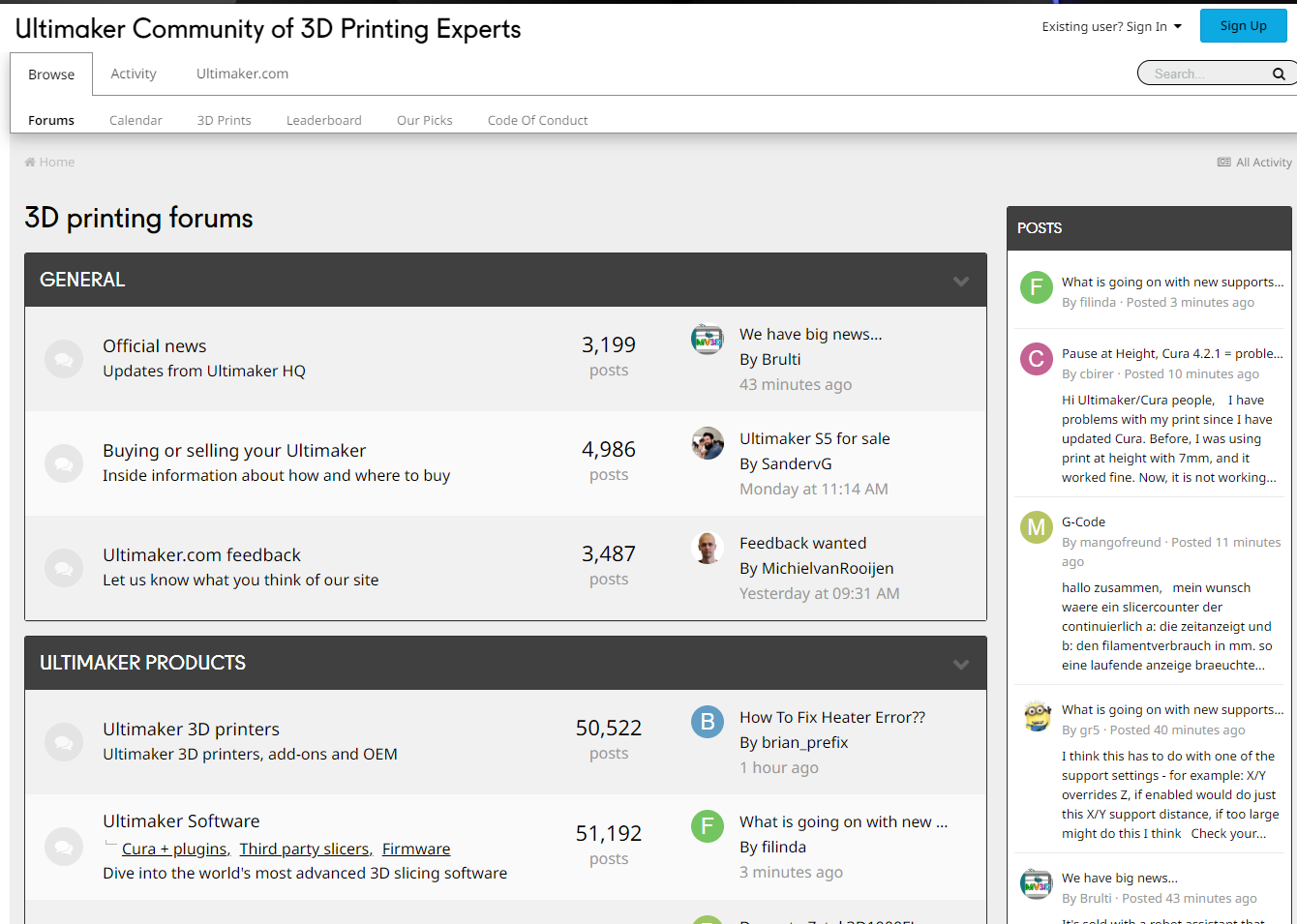Open sidebar post 'We have big news...' by Brulti
1297x924 pixels.
[x=1120, y=878]
